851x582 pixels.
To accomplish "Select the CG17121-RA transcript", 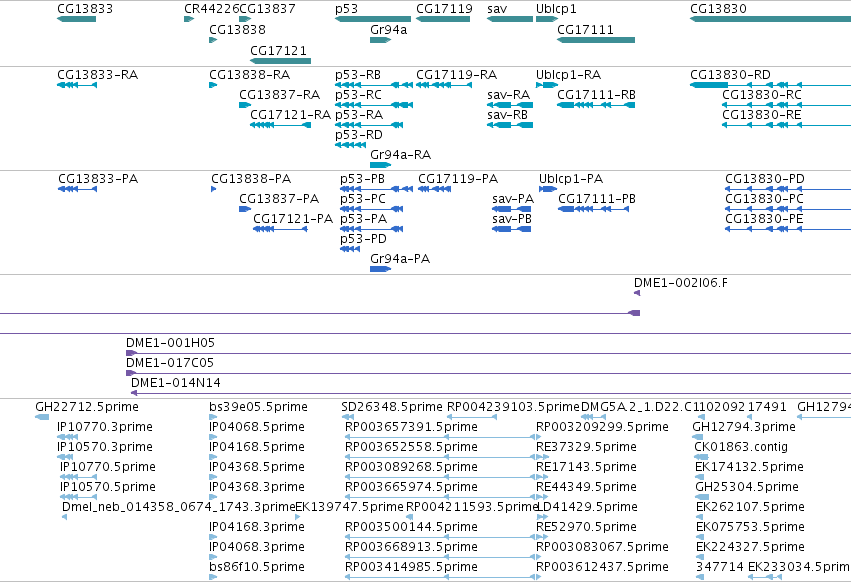I will [281, 125].
